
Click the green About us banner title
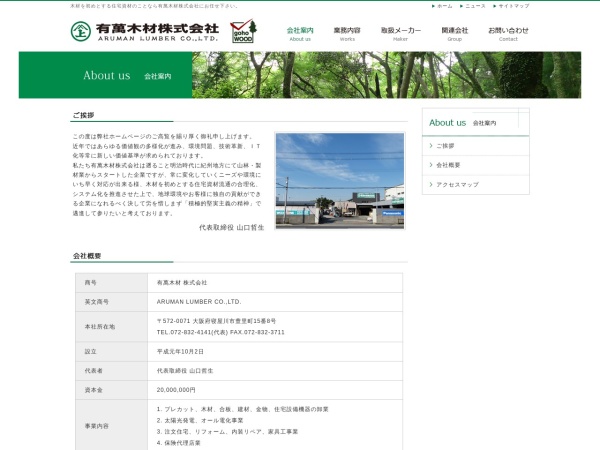(x=127, y=75)
